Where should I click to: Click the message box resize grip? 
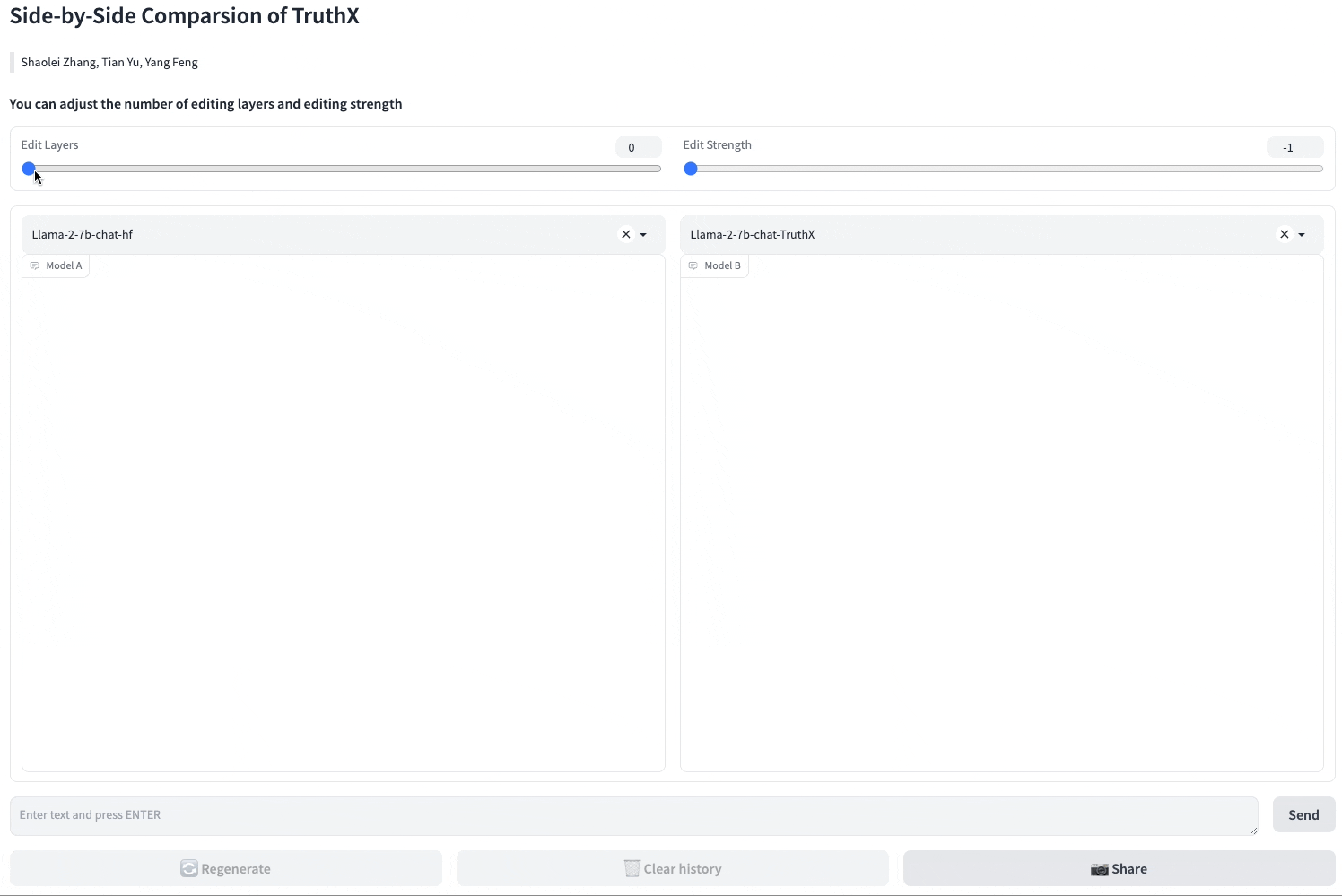1253,831
